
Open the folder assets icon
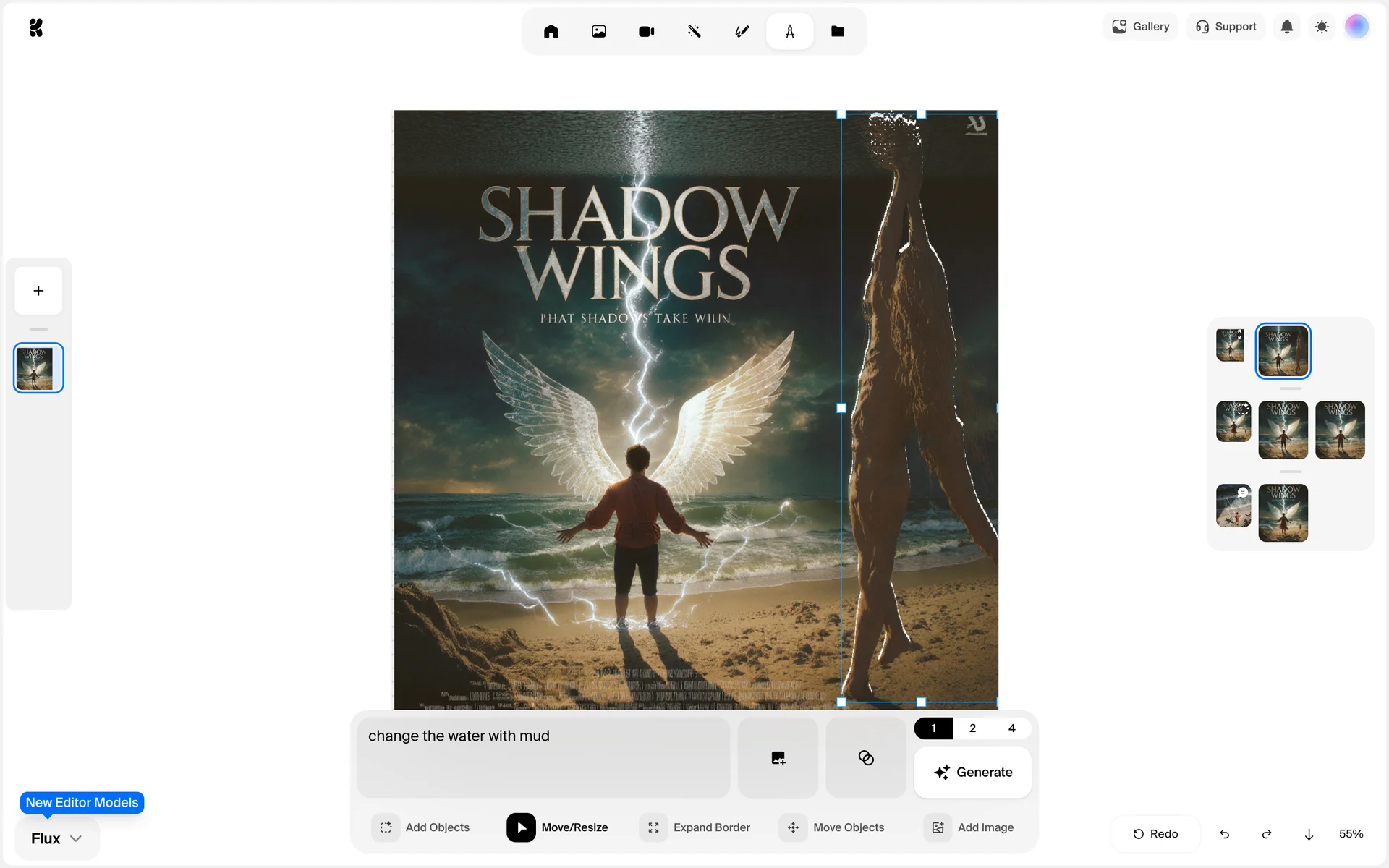coord(837,31)
